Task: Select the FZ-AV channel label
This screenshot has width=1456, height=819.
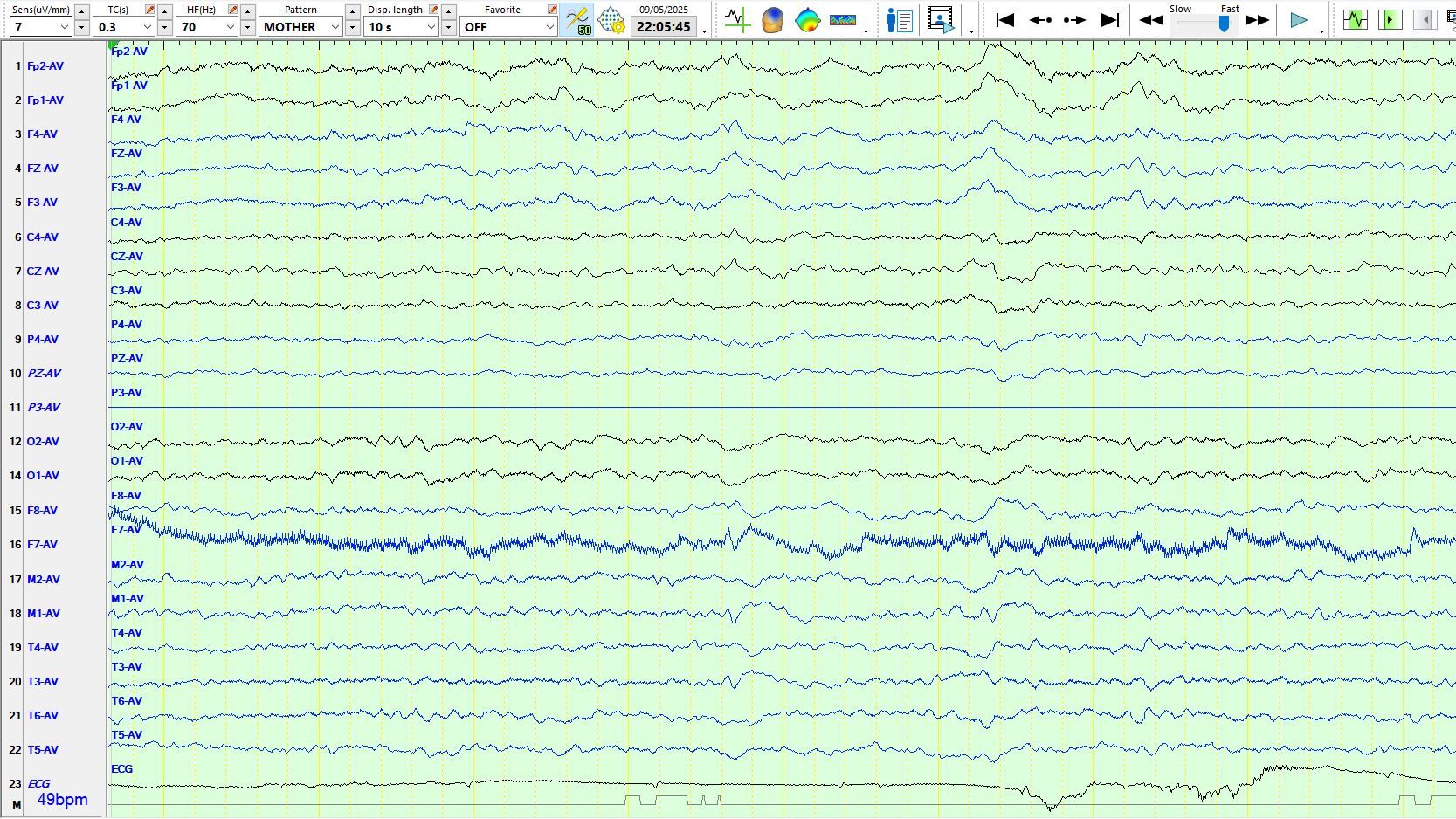Action: pyautogui.click(x=43, y=169)
